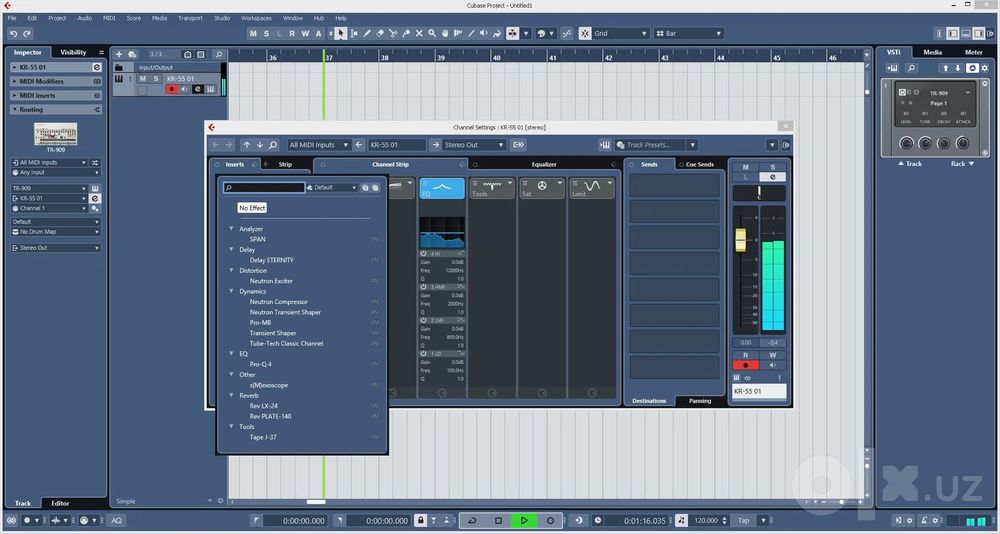This screenshot has height=534, width=1000.
Task: Click the TR-909 Edit Instrument icon in Inspector
Action: point(95,188)
